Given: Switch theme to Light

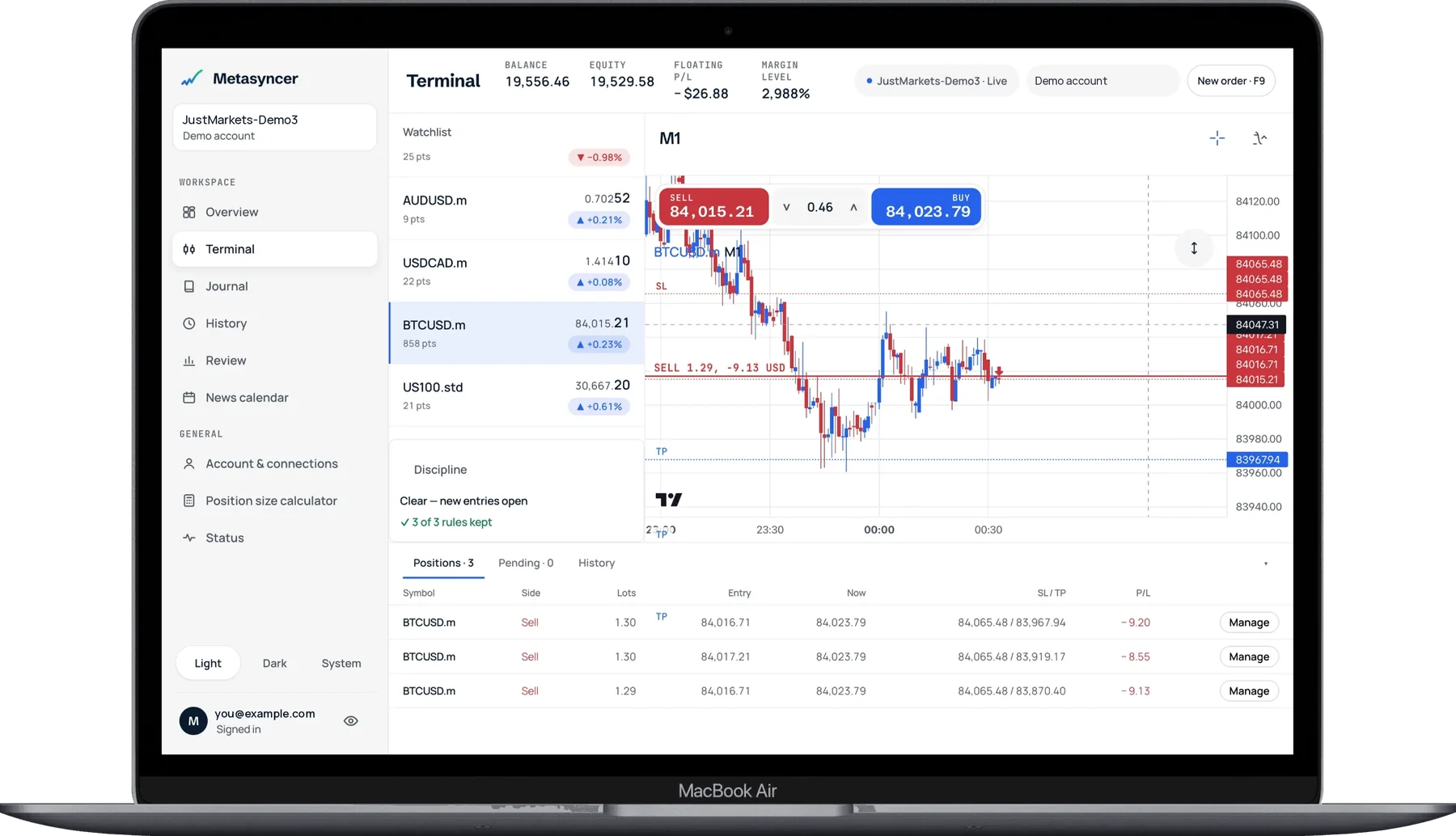Looking at the screenshot, I should click(x=208, y=663).
